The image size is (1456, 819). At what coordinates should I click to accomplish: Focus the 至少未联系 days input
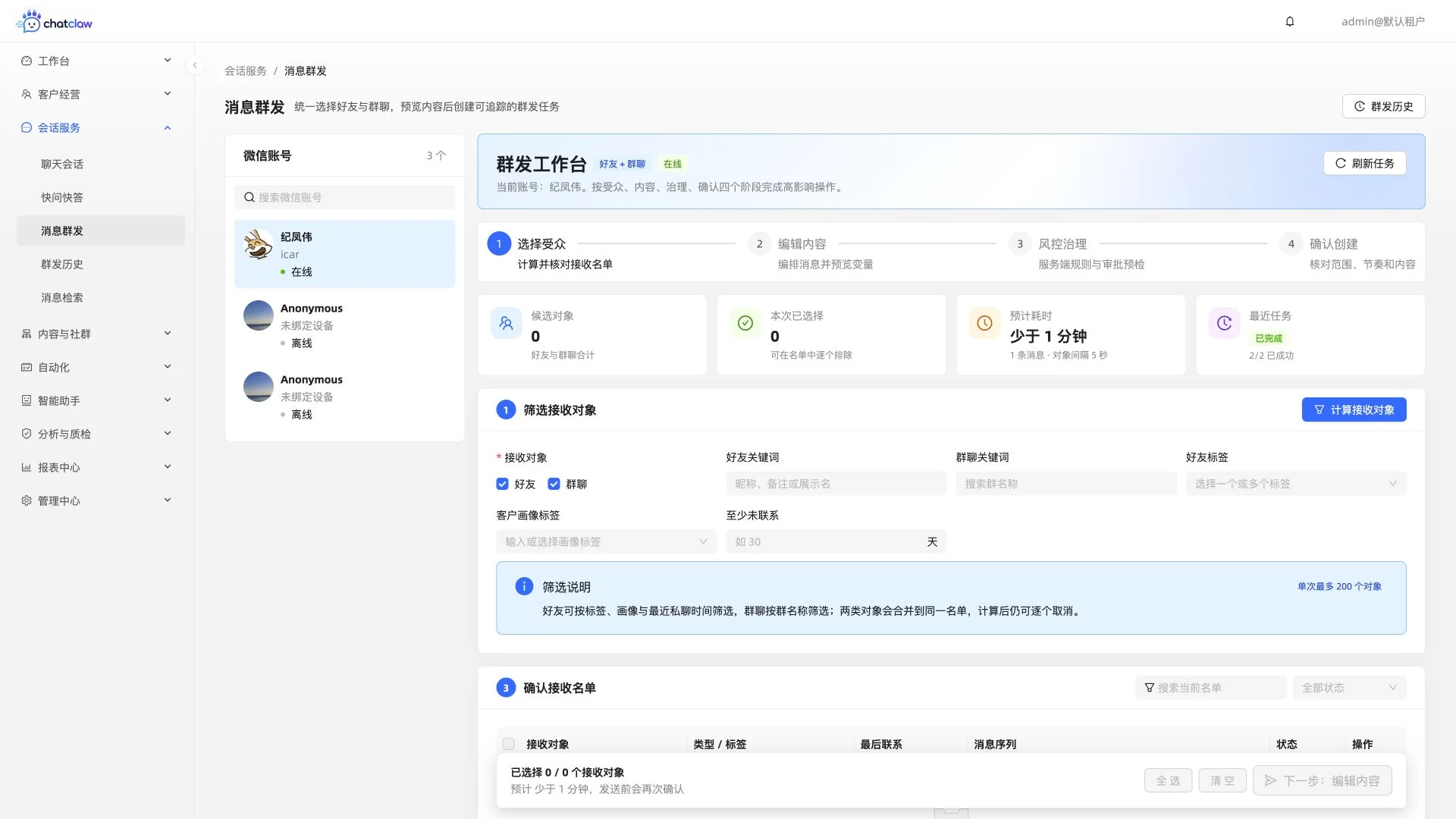[836, 541]
